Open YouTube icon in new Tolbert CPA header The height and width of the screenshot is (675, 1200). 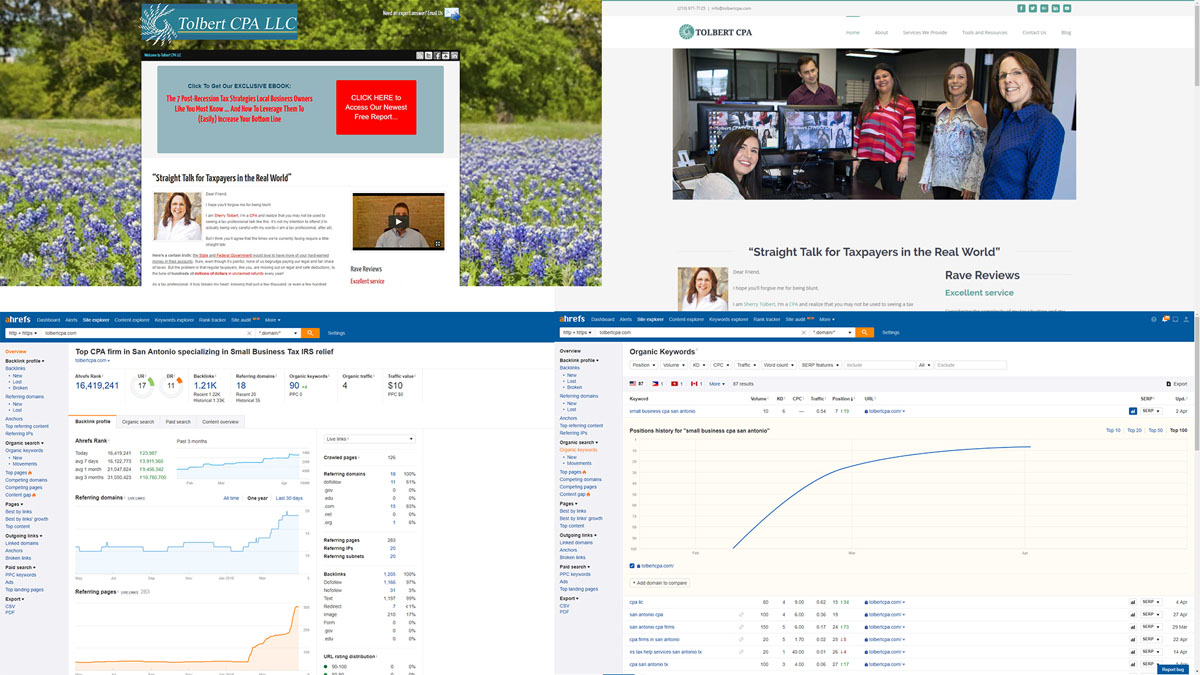[x=1067, y=8]
